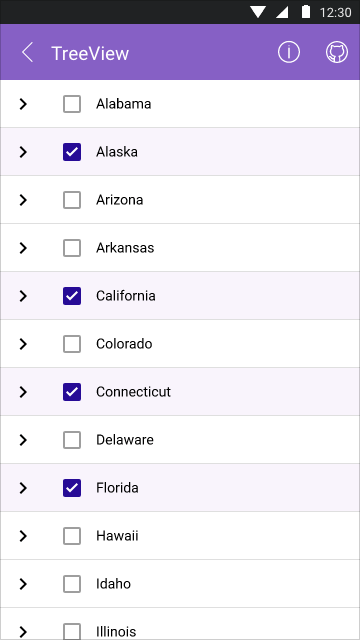
Task: Expand the Connecticut tree node
Action: [x=23, y=392]
